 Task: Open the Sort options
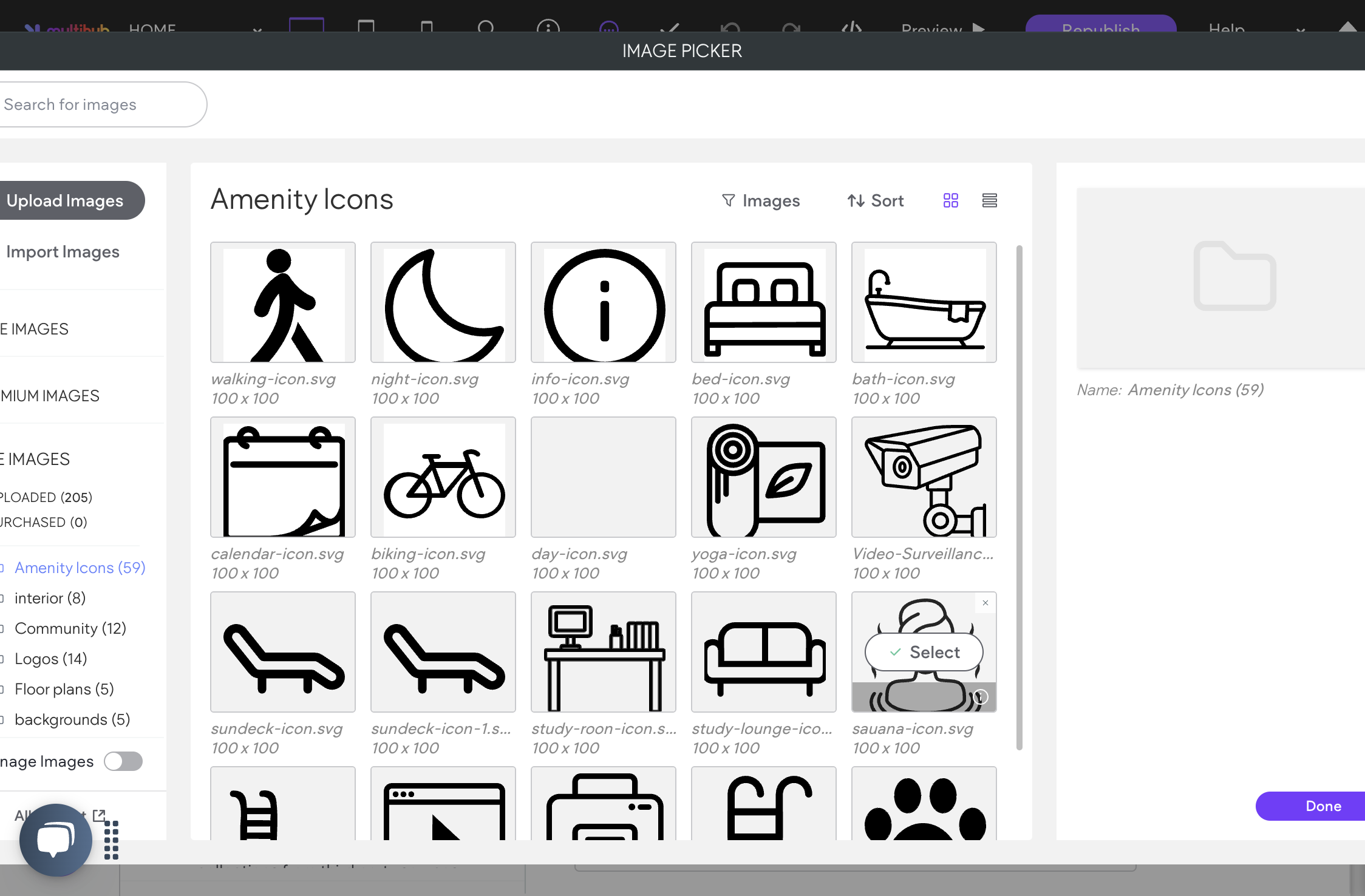[x=876, y=201]
